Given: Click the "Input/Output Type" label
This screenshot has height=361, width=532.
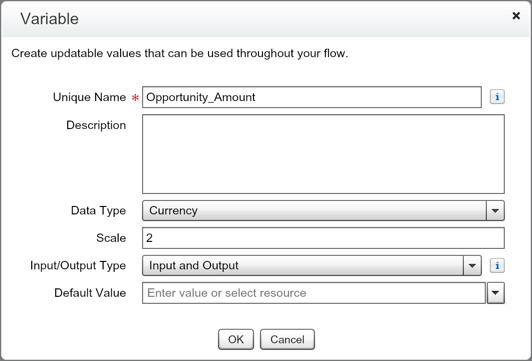Looking at the screenshot, I should (x=78, y=265).
